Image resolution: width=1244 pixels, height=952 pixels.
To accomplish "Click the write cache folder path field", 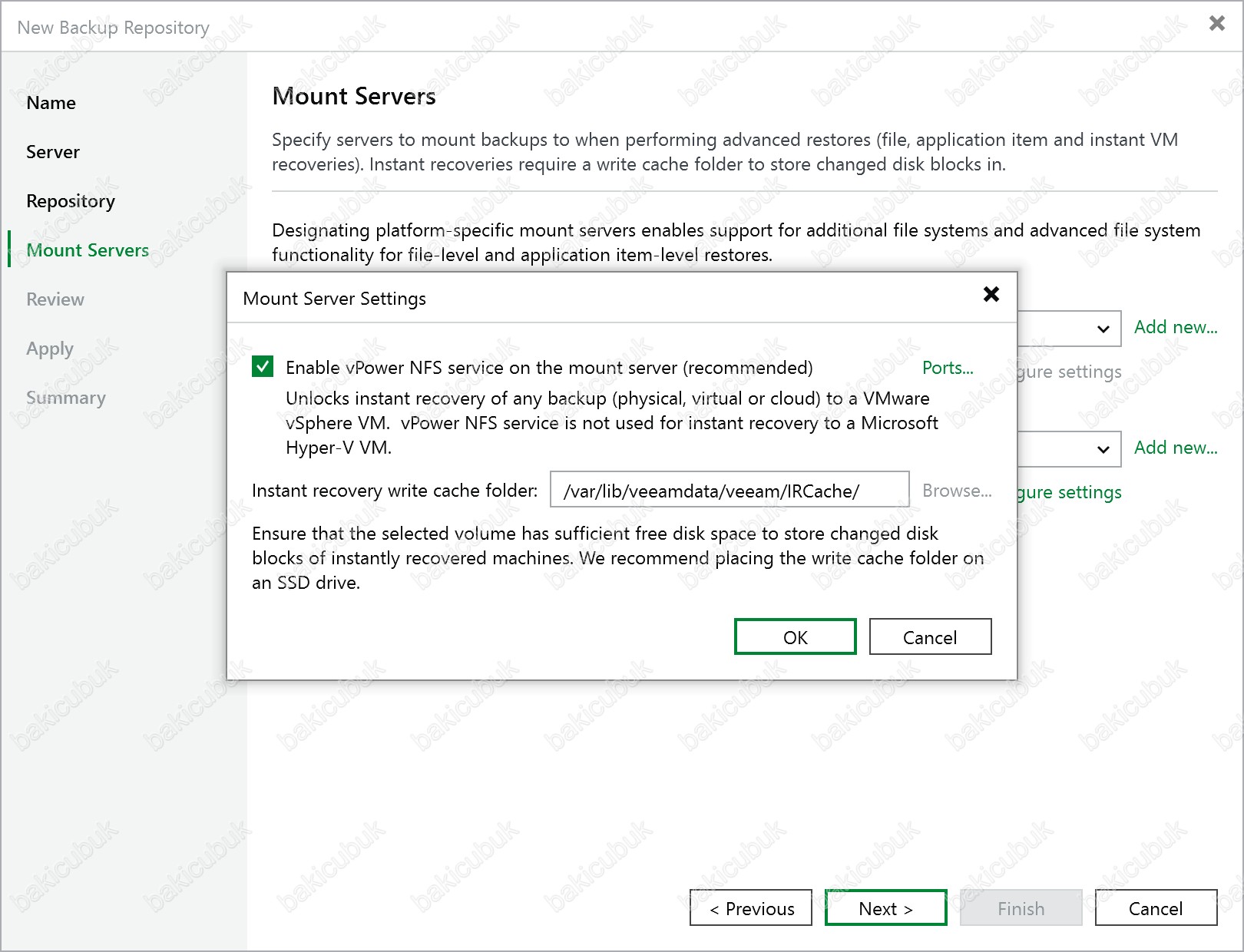I will (729, 491).
